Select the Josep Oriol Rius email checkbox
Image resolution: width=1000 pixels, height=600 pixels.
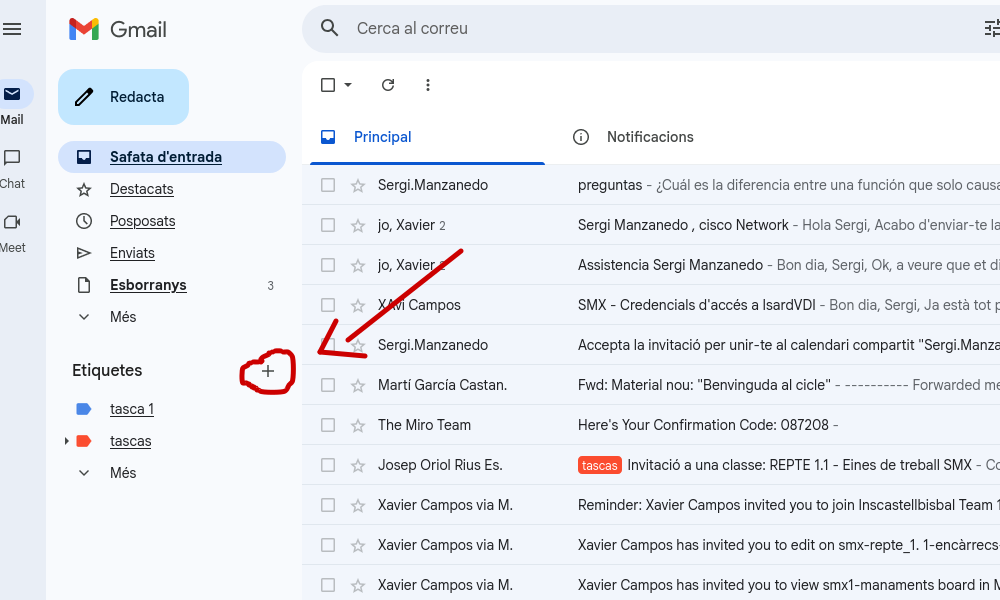point(328,465)
